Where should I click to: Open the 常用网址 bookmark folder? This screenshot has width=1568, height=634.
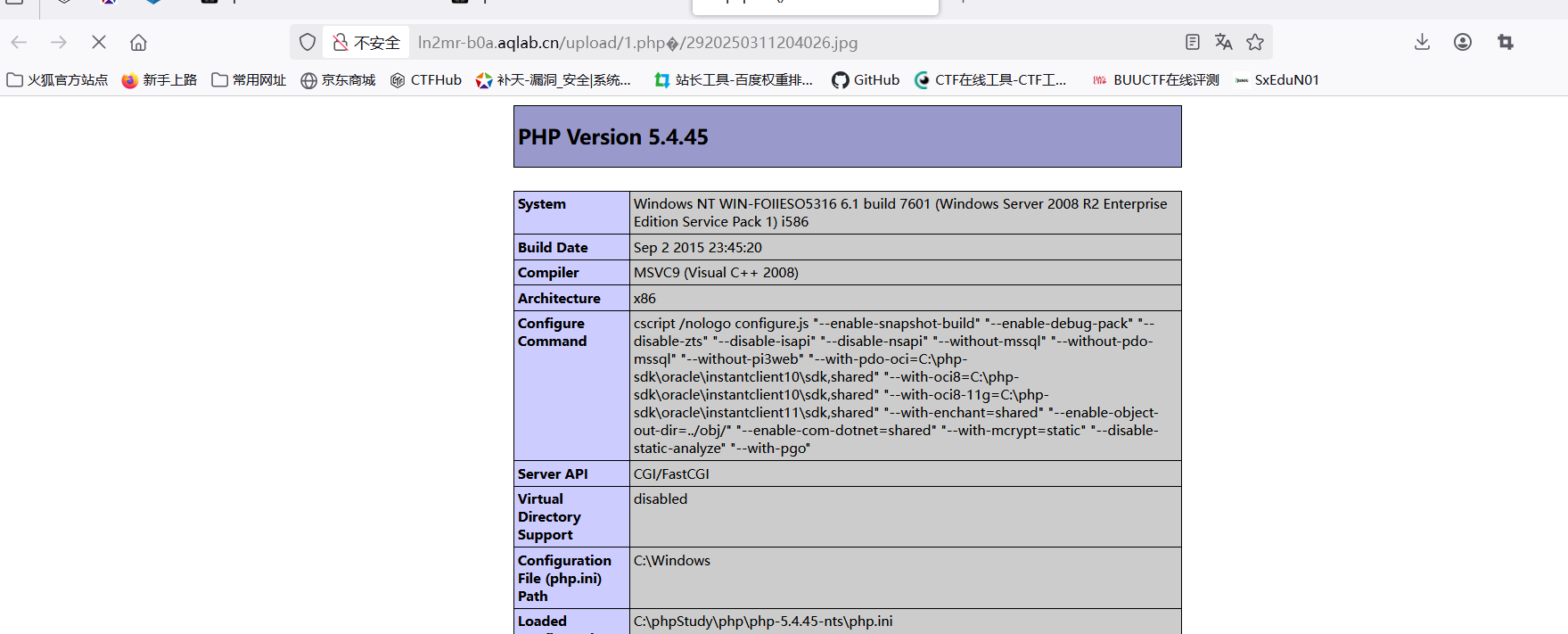249,80
